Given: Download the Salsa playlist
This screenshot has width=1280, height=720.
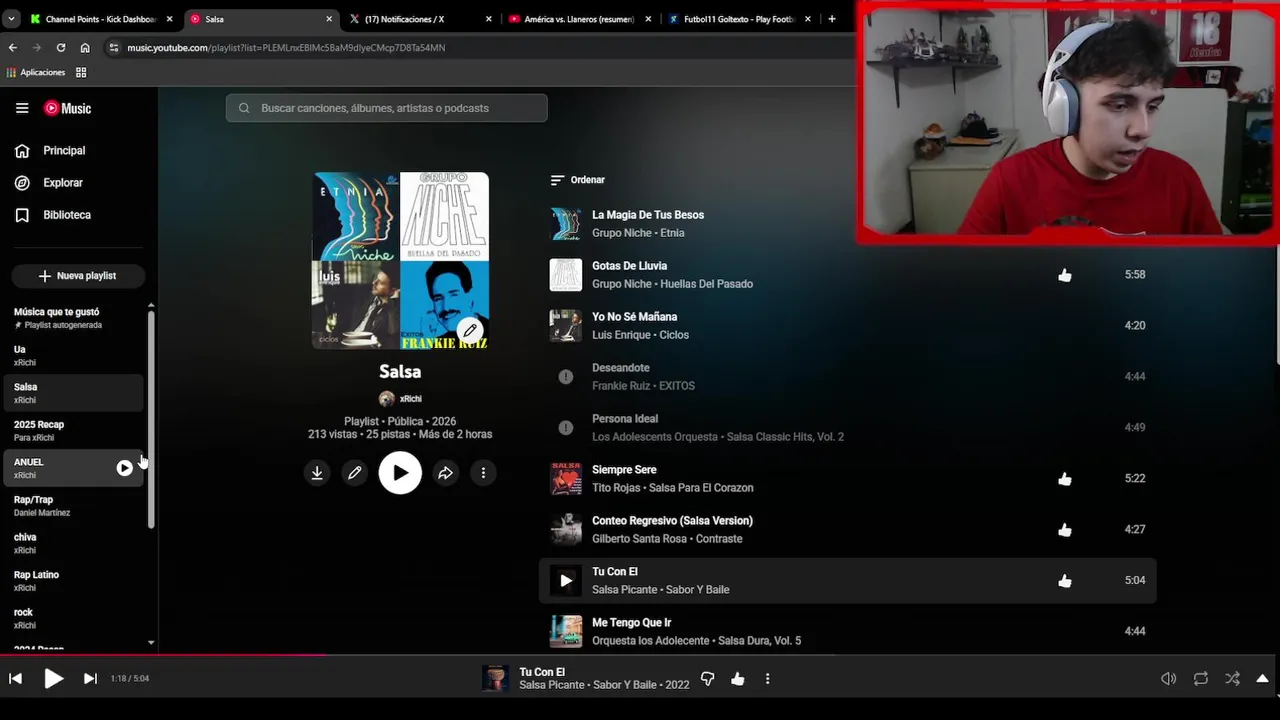Looking at the screenshot, I should coord(317,473).
